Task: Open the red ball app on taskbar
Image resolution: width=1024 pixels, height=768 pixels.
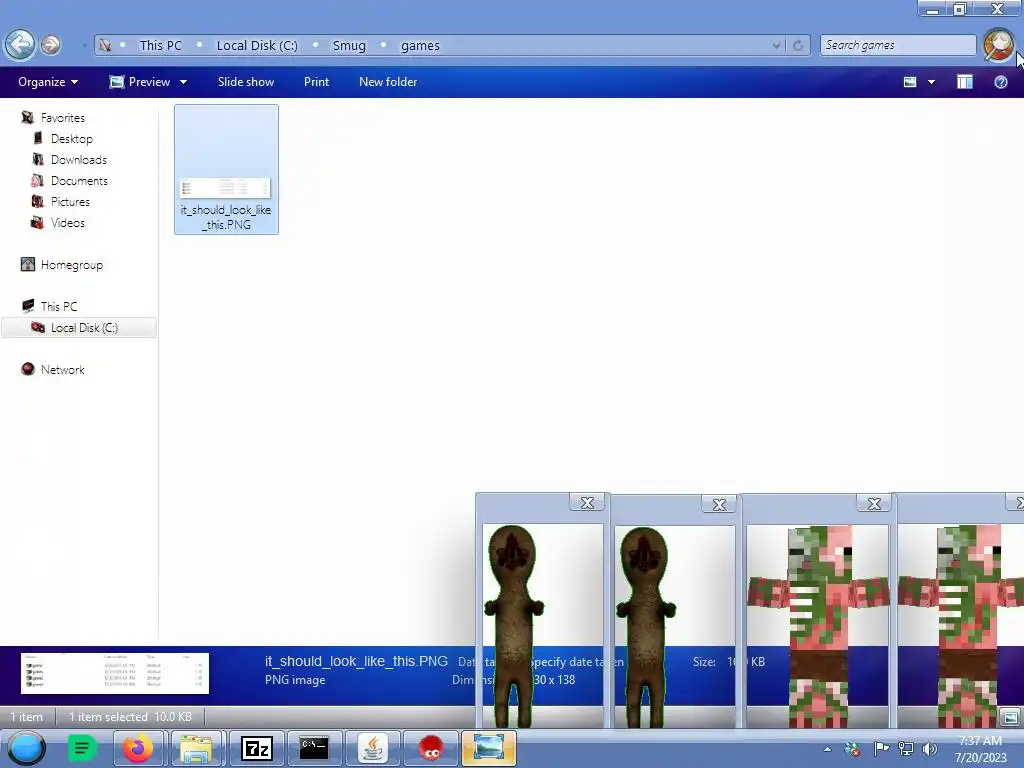Action: tap(430, 748)
